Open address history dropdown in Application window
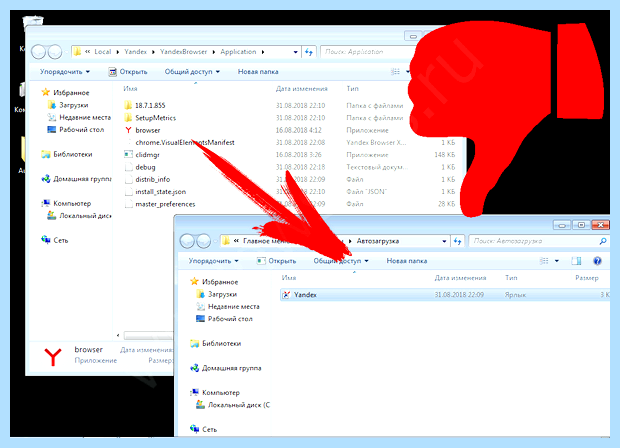 (295, 52)
